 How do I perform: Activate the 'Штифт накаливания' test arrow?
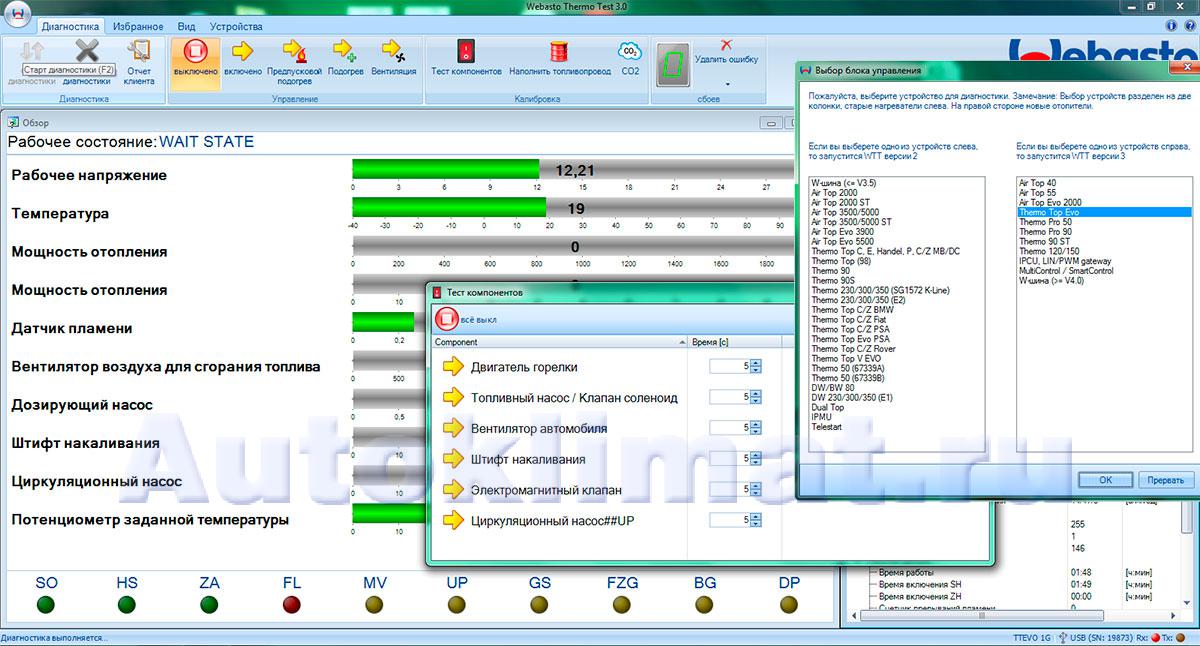(x=454, y=459)
